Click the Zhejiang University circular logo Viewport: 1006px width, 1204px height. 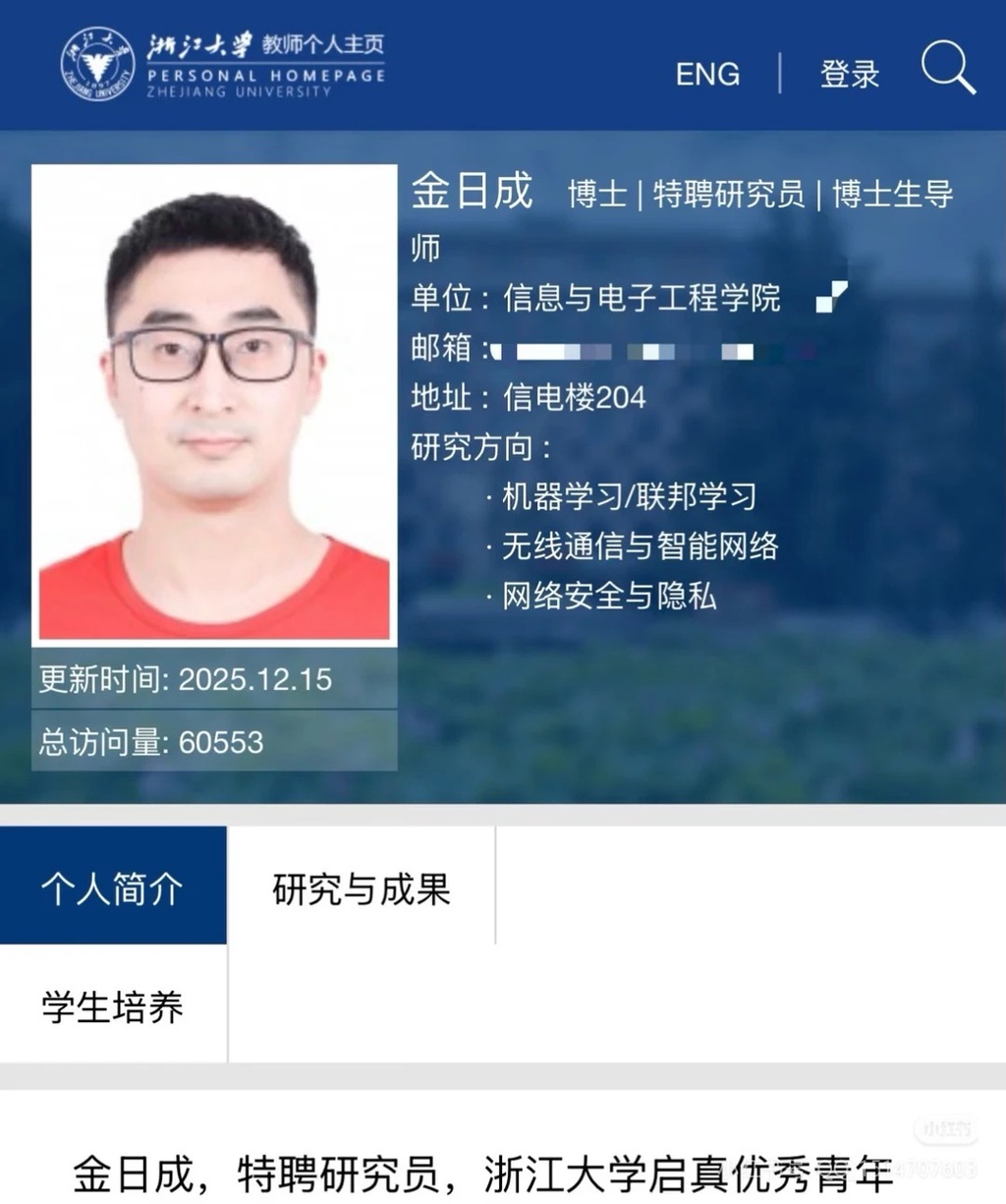pyautogui.click(x=97, y=64)
